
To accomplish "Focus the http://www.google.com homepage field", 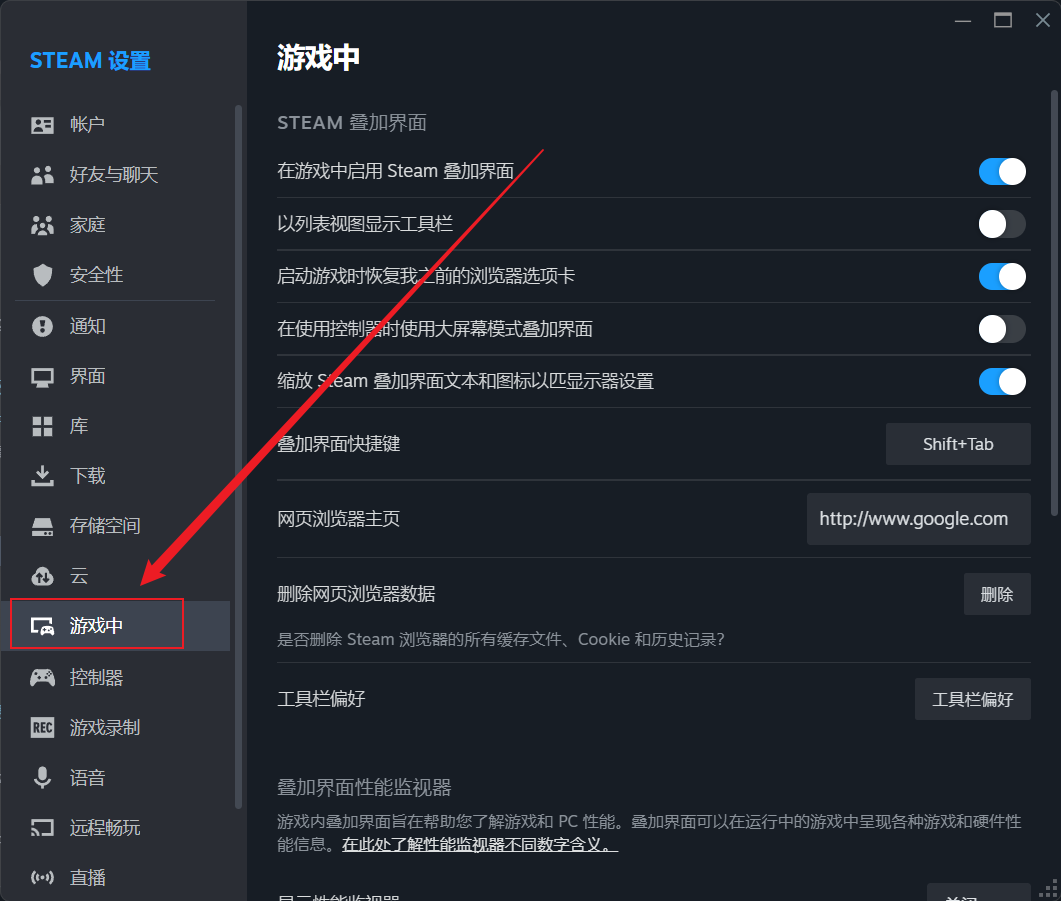I will [x=919, y=519].
